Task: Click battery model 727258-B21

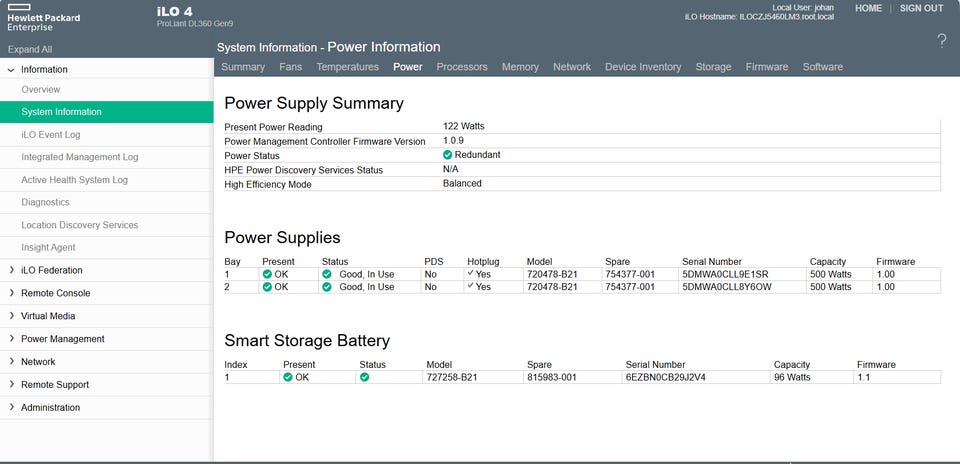Action: coord(452,378)
